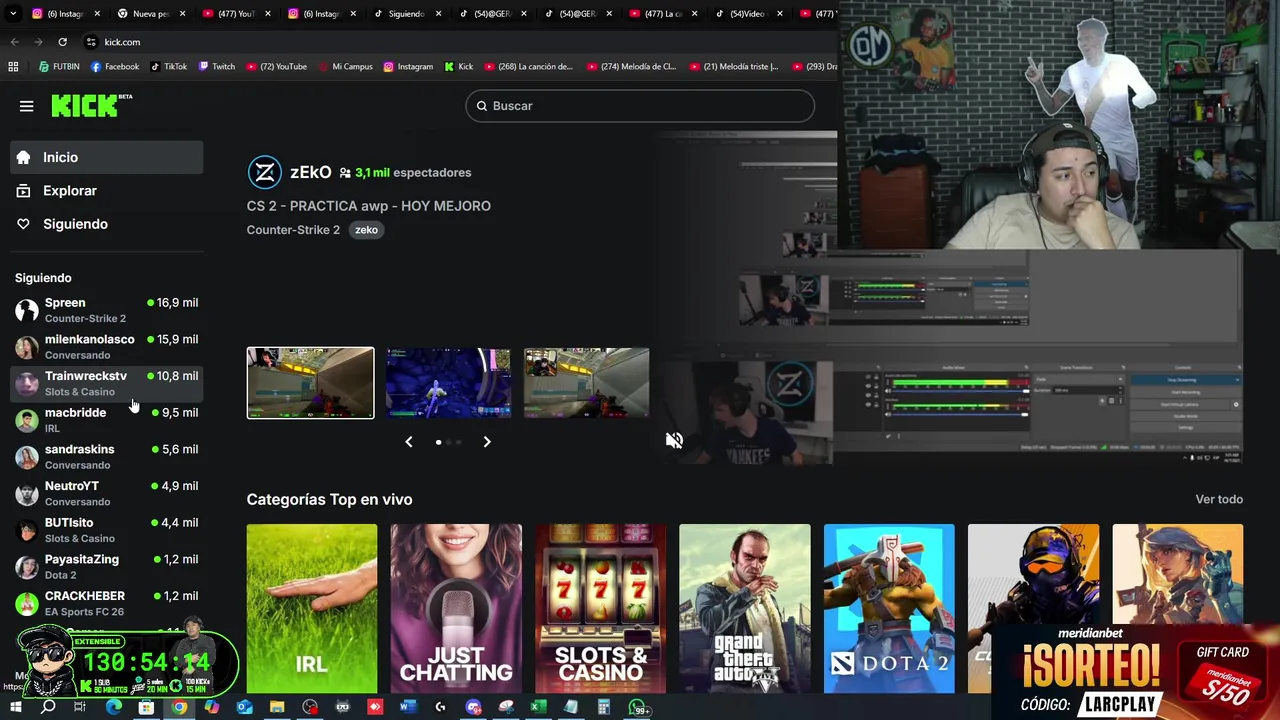Open the Dota 2 category card
1280x720 pixels.
889,608
